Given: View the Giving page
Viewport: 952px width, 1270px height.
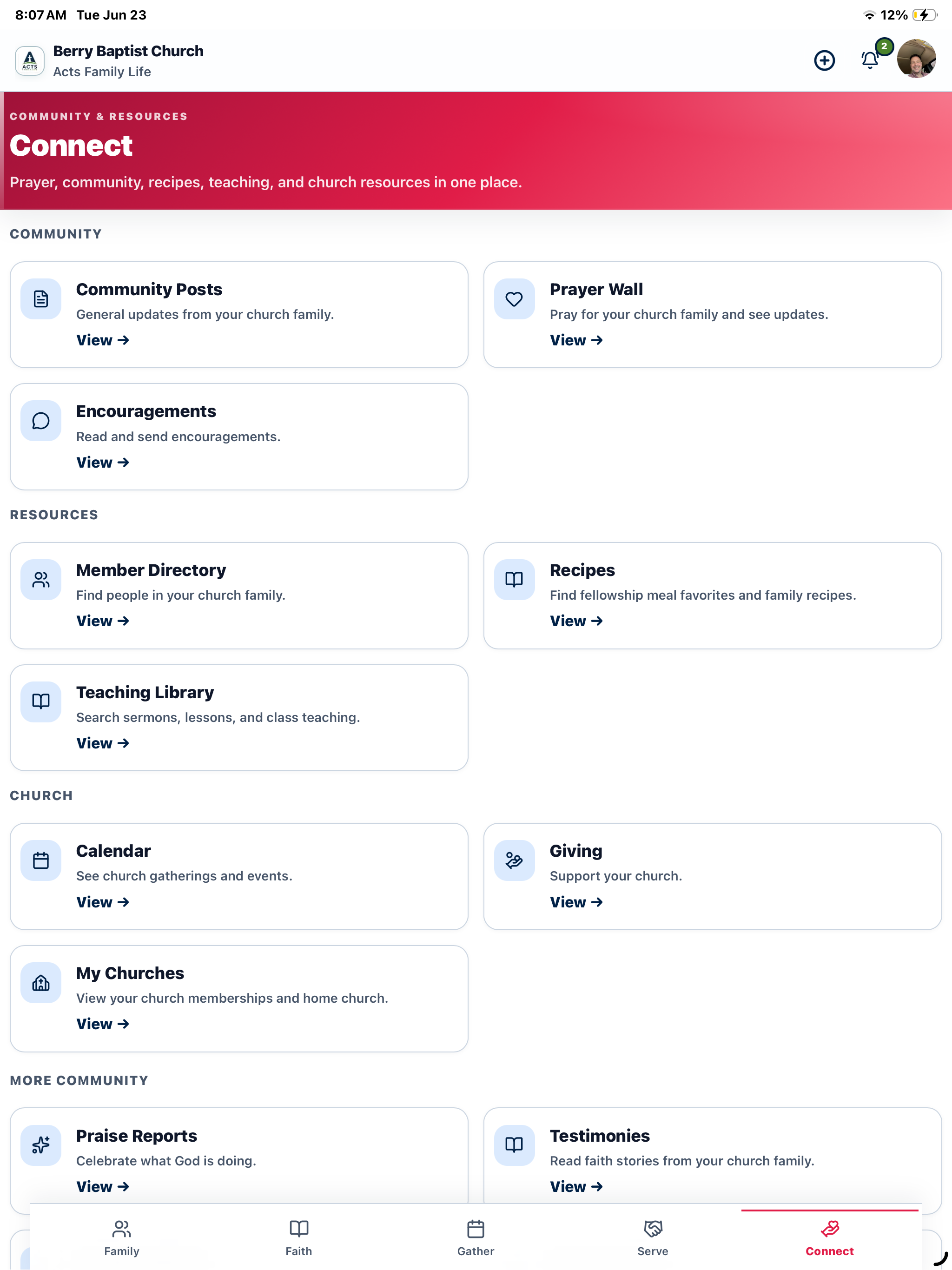Looking at the screenshot, I should click(x=576, y=902).
